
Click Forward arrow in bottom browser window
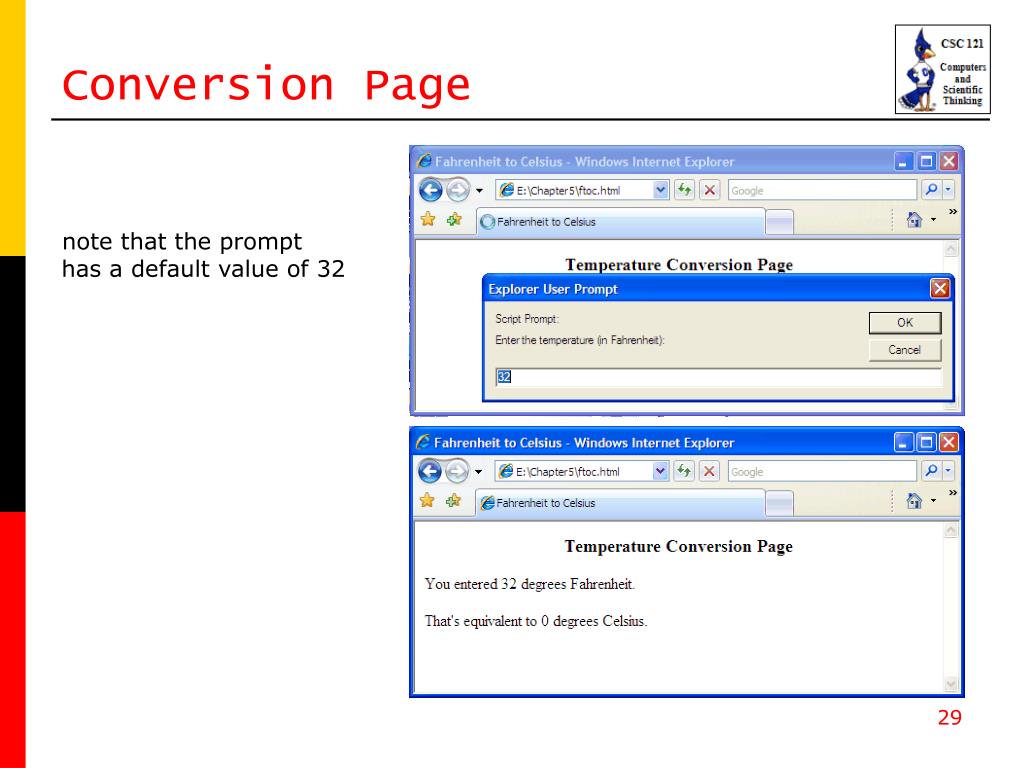coord(457,471)
